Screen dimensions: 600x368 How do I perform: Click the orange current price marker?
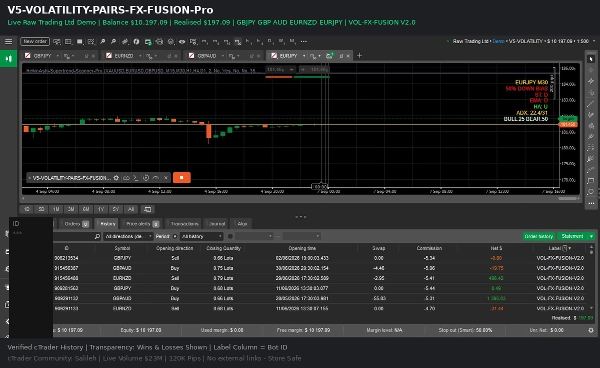pos(568,125)
